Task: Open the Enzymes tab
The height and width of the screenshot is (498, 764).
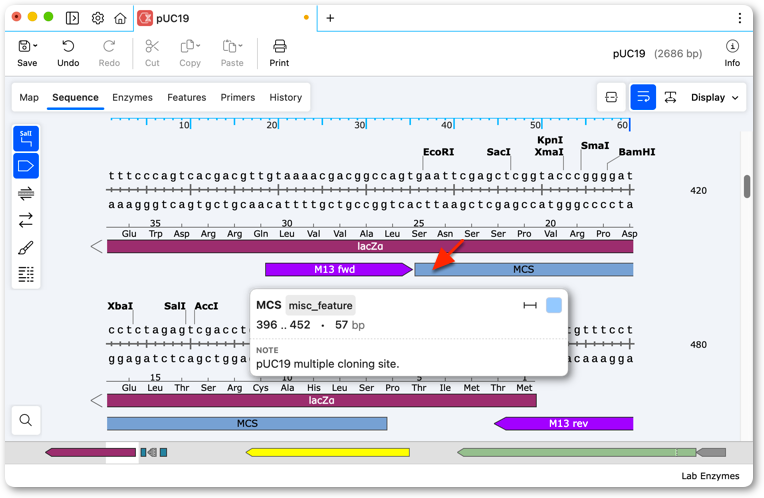Action: point(133,97)
